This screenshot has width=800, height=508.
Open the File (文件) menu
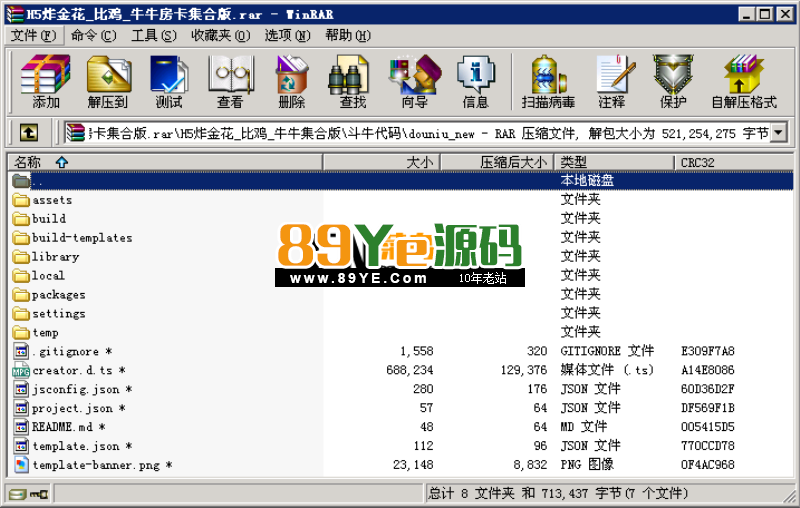coord(32,35)
